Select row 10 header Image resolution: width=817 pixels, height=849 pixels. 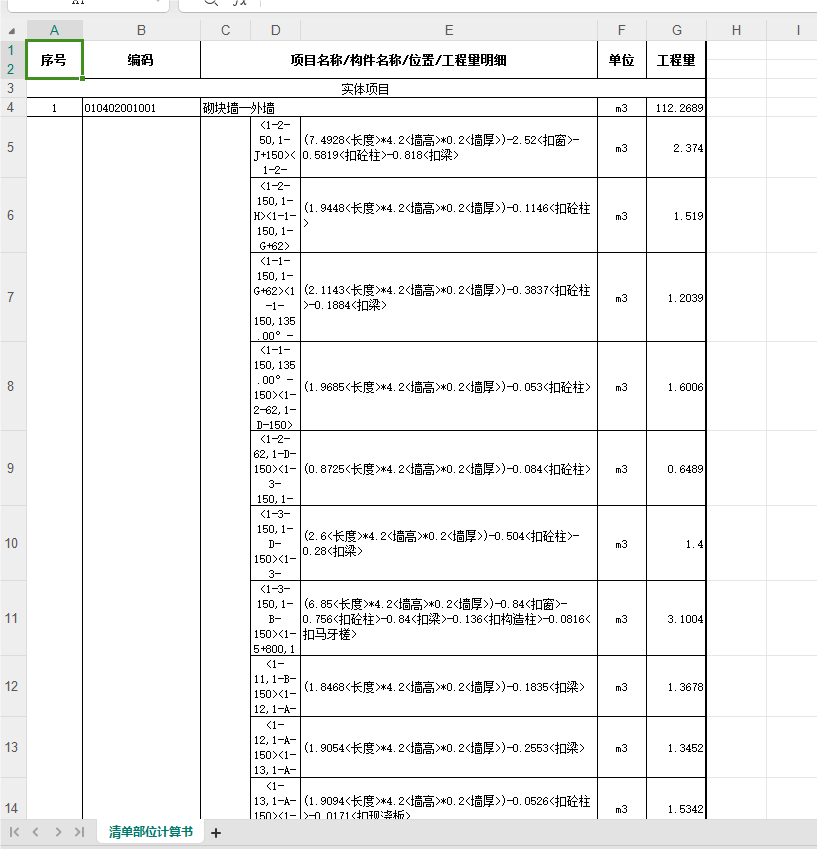(x=11, y=543)
